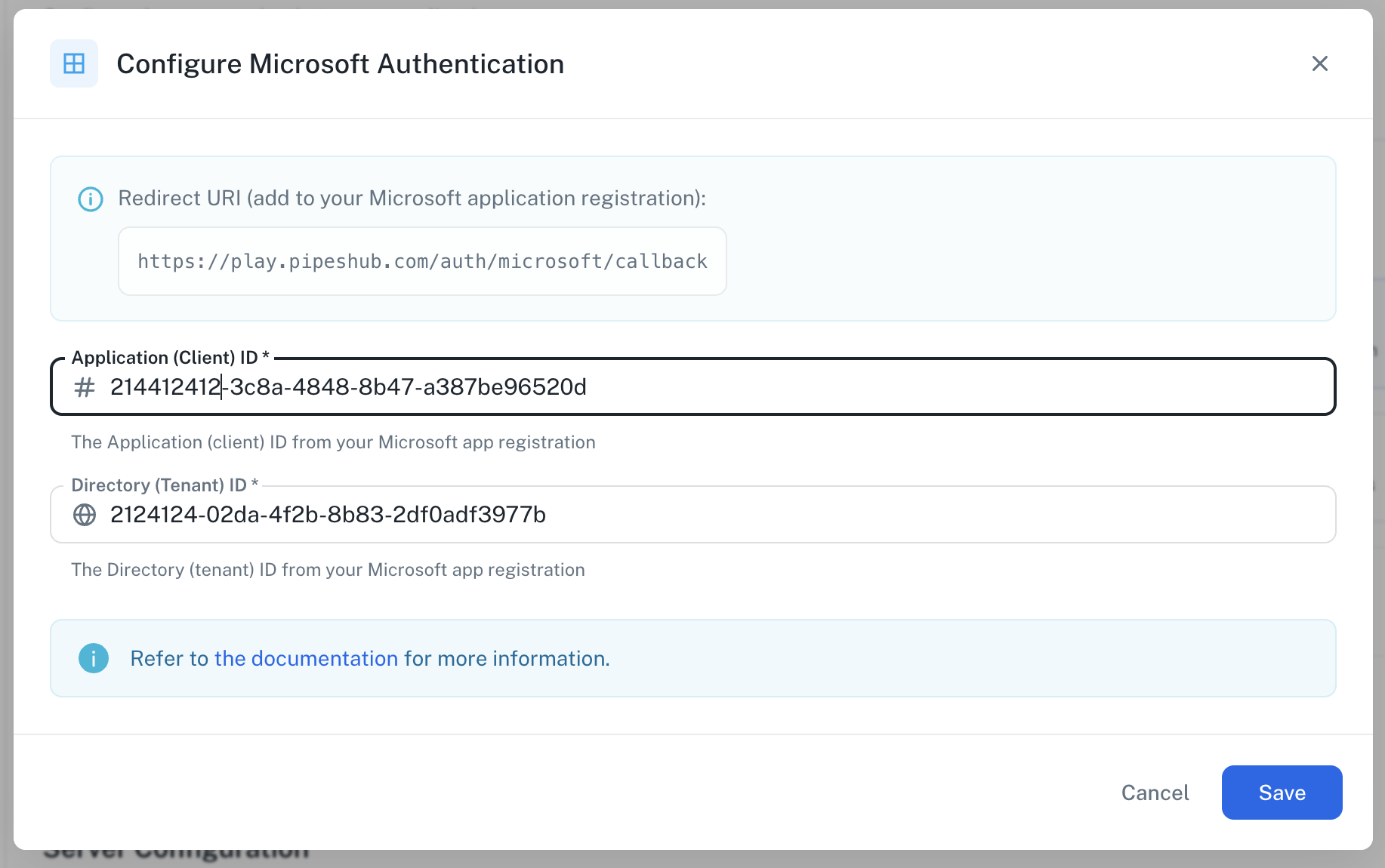This screenshot has width=1385, height=868.
Task: Click the Configure Microsoft Authentication title
Action: [x=340, y=63]
